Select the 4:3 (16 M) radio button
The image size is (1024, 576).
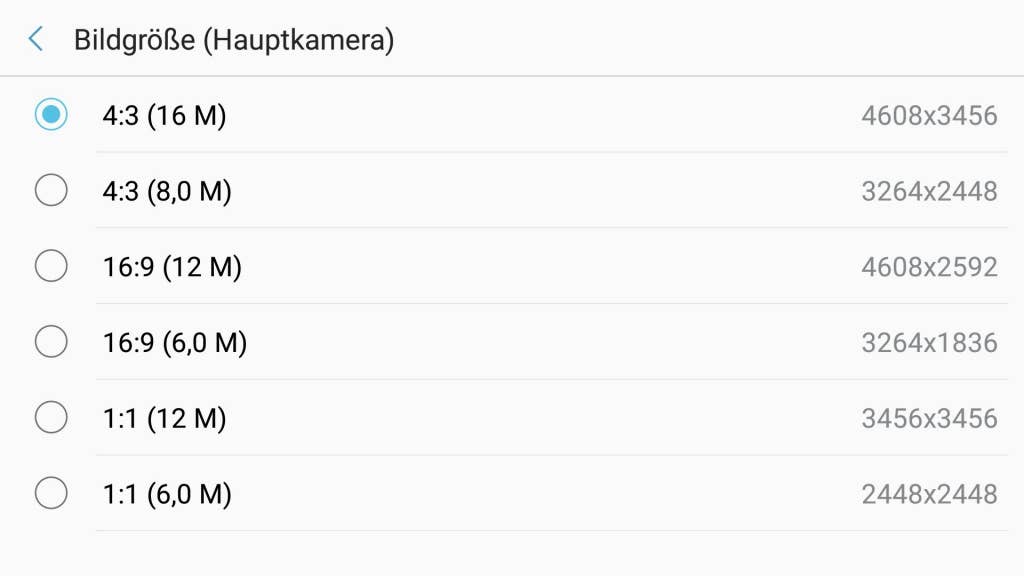coord(51,115)
